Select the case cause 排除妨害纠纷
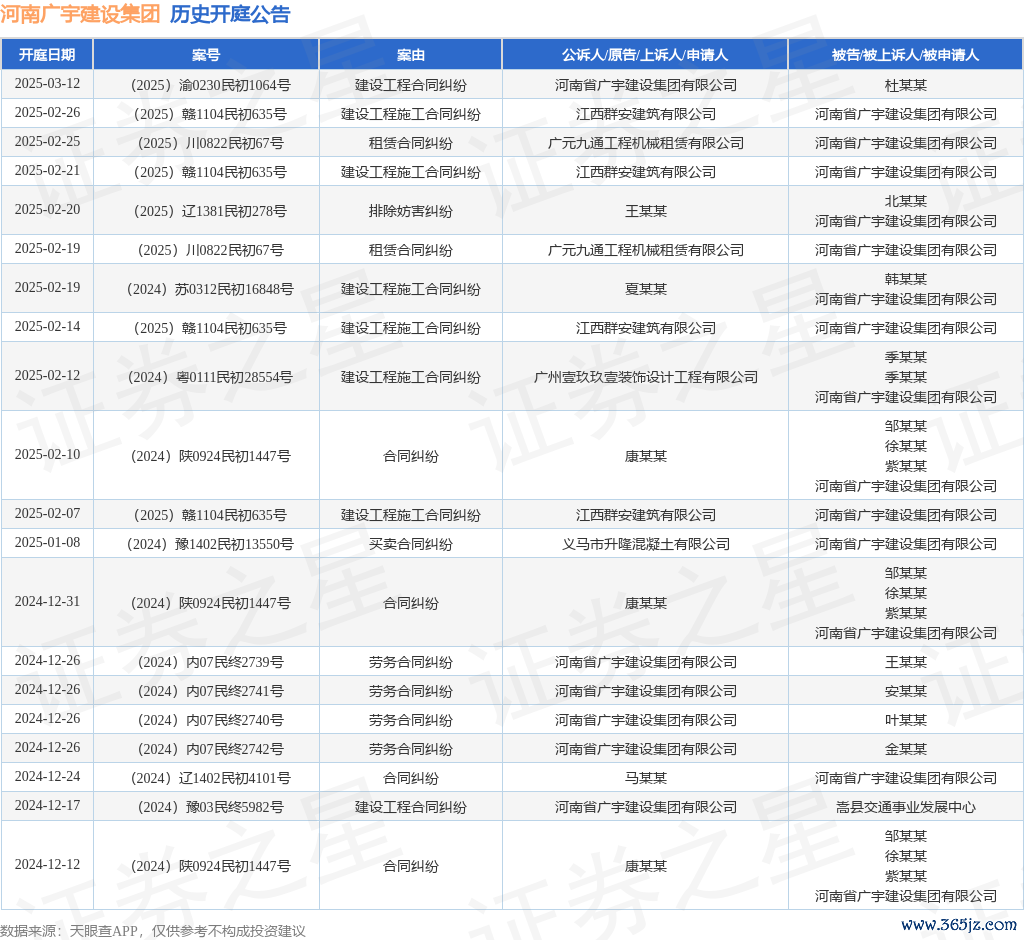 tap(410, 210)
